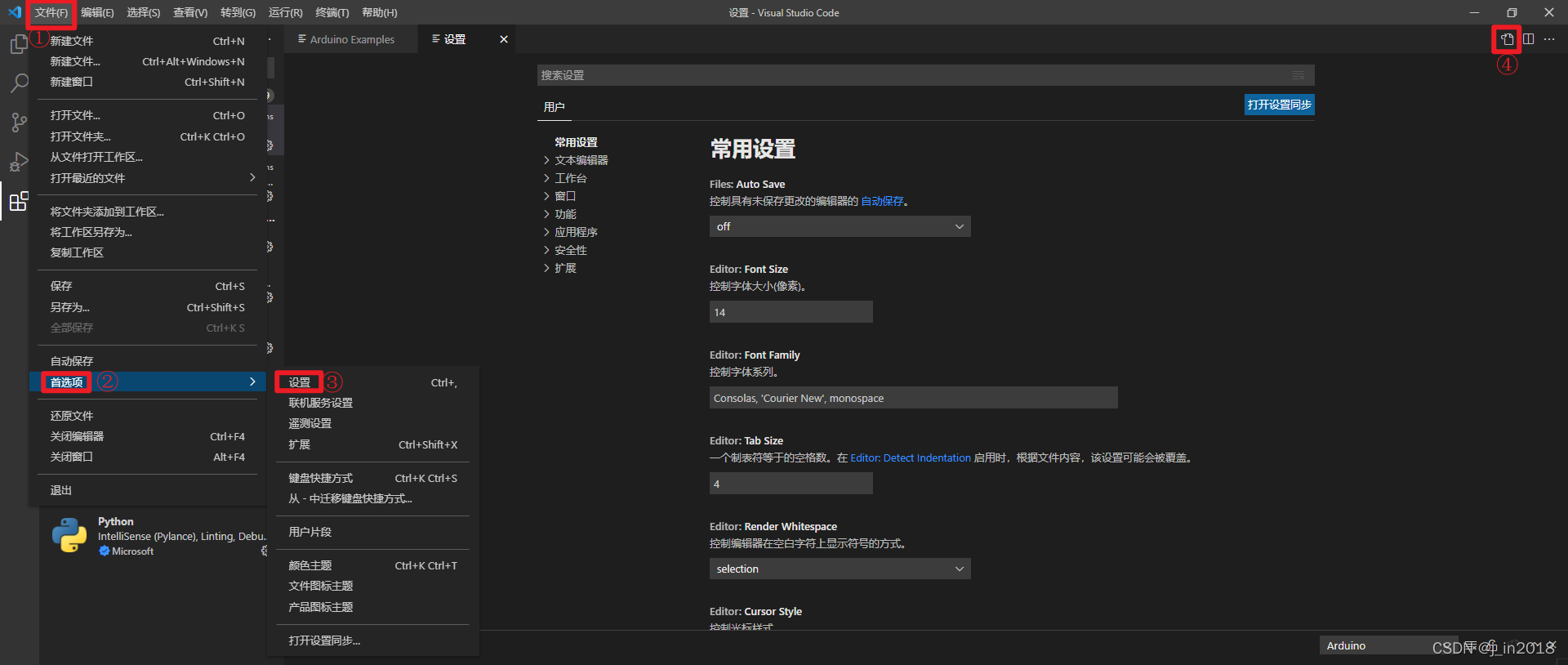Choose 将工作区另存为... menu item
Image resolution: width=1568 pixels, height=665 pixels.
pos(147,232)
